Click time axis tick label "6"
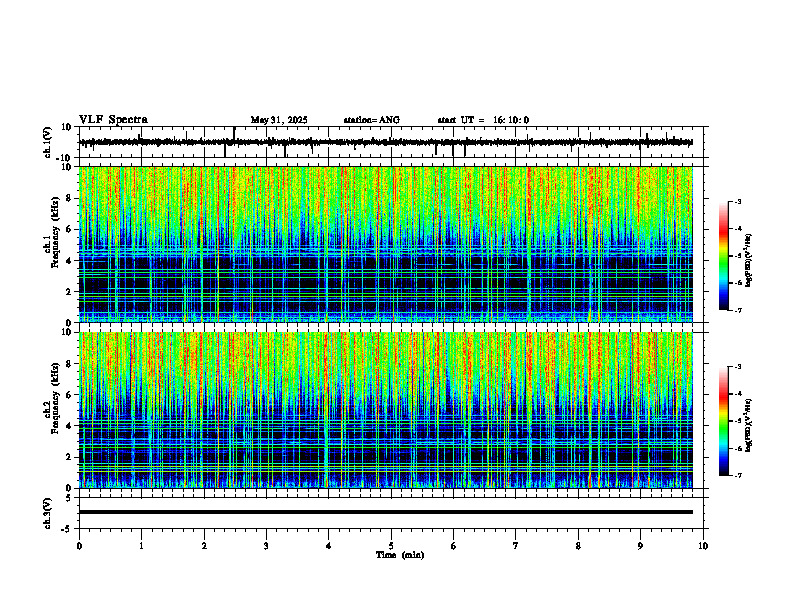This screenshot has height=612, width=792. [x=453, y=546]
